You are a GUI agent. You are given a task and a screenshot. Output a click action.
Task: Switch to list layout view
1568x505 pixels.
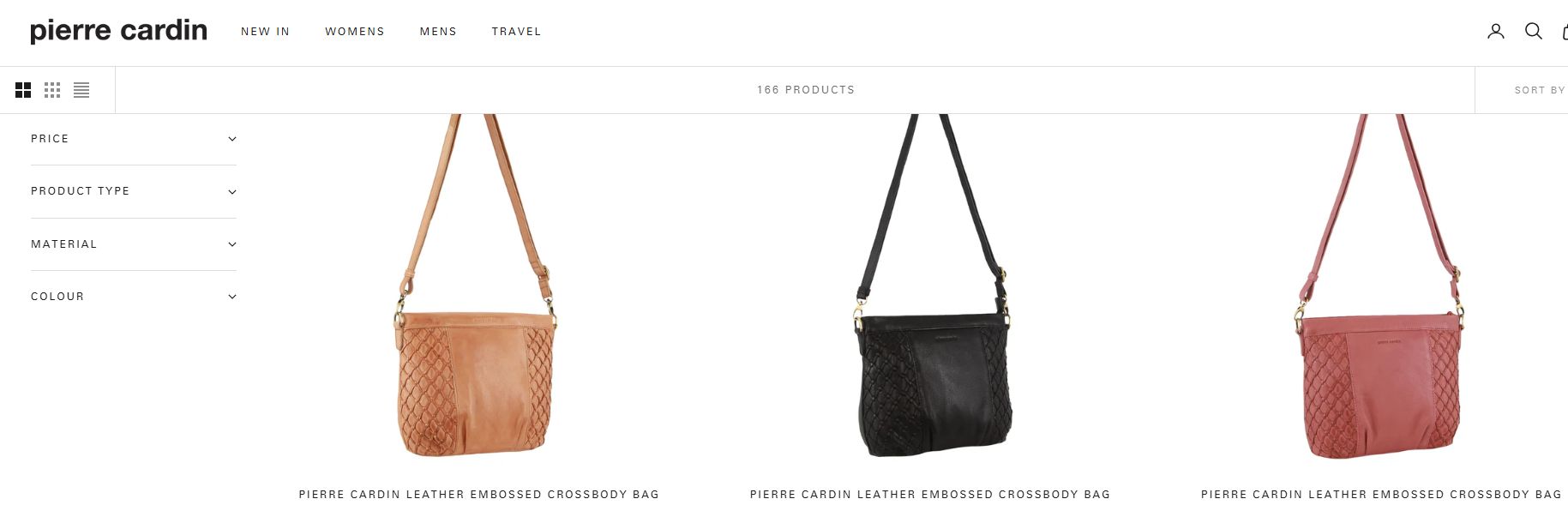click(x=81, y=90)
